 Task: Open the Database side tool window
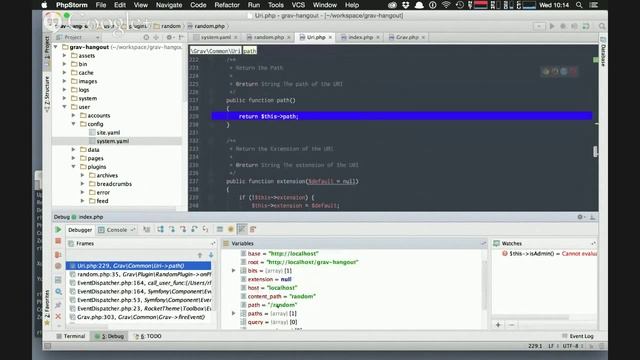(603, 51)
